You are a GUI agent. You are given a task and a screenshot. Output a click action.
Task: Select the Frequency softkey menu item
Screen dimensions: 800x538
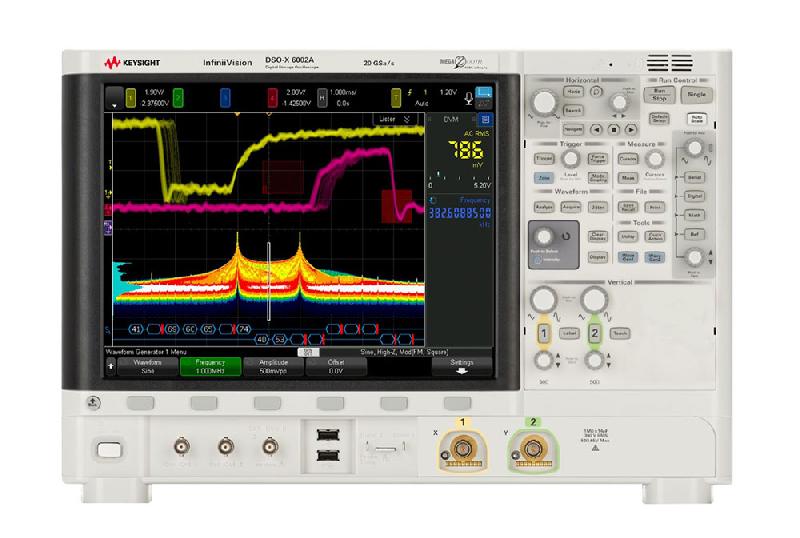click(x=209, y=366)
